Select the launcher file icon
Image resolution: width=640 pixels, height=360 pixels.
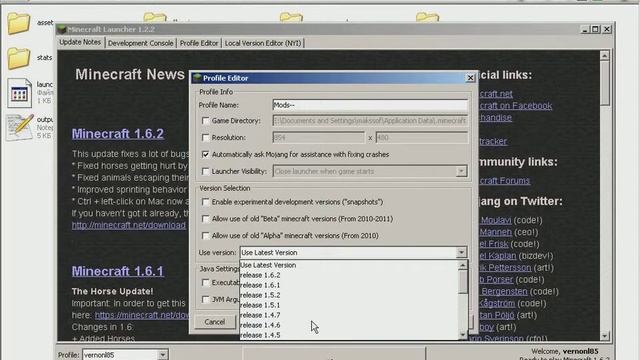19,93
